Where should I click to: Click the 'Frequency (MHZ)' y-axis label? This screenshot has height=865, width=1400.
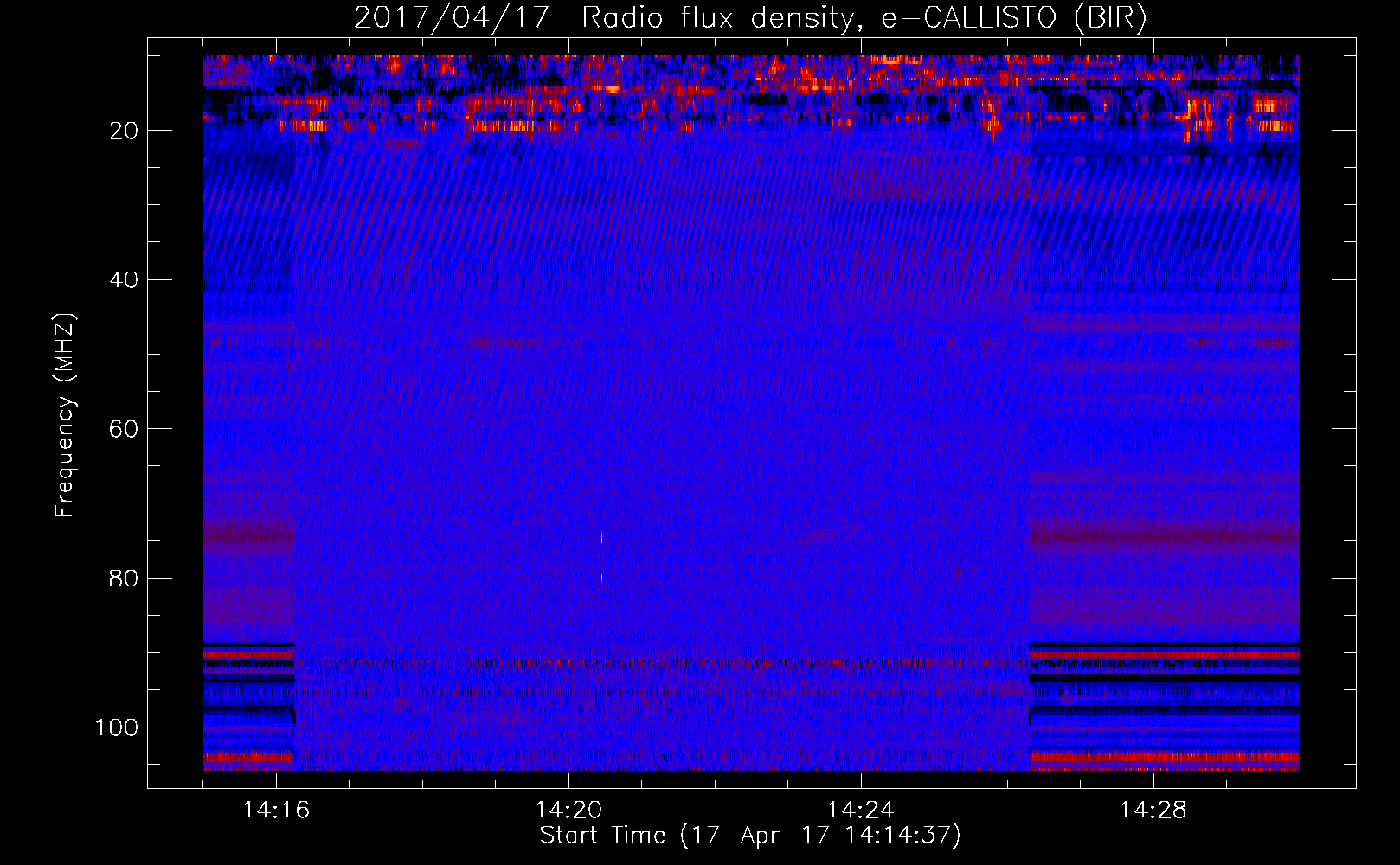(x=65, y=416)
